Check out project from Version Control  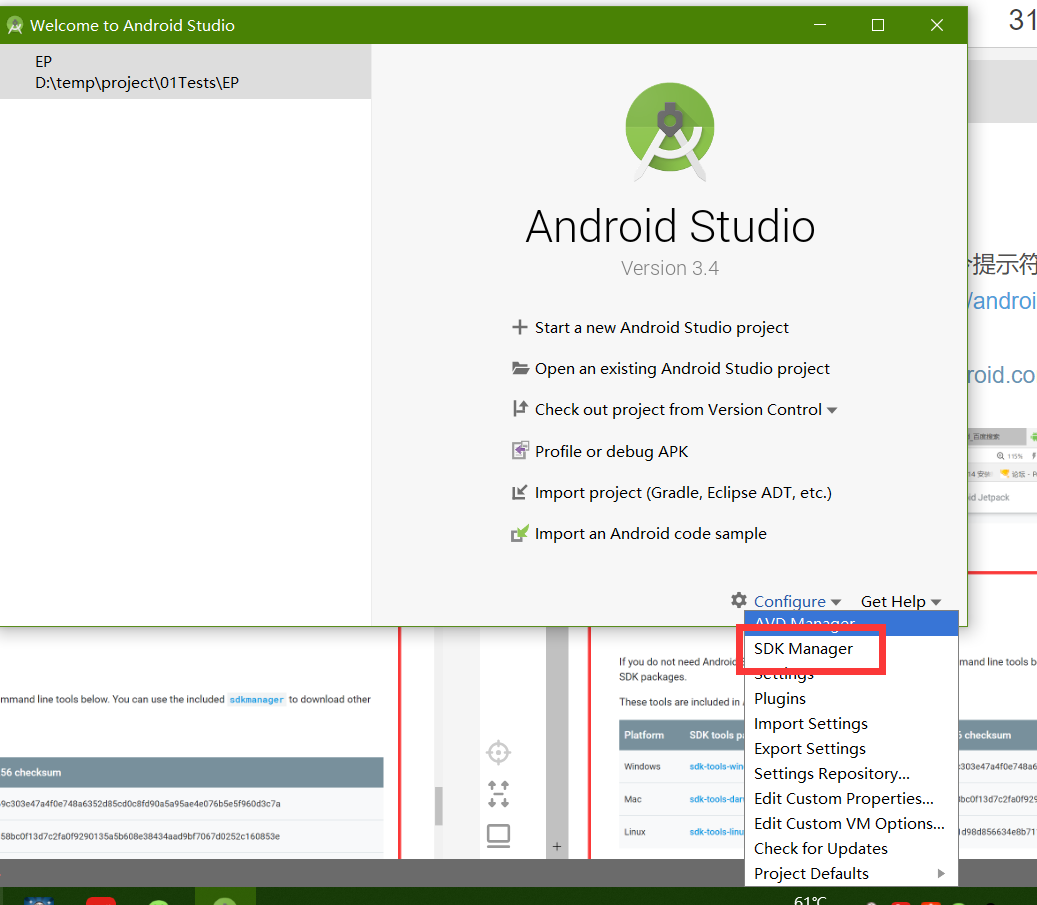[x=678, y=409]
